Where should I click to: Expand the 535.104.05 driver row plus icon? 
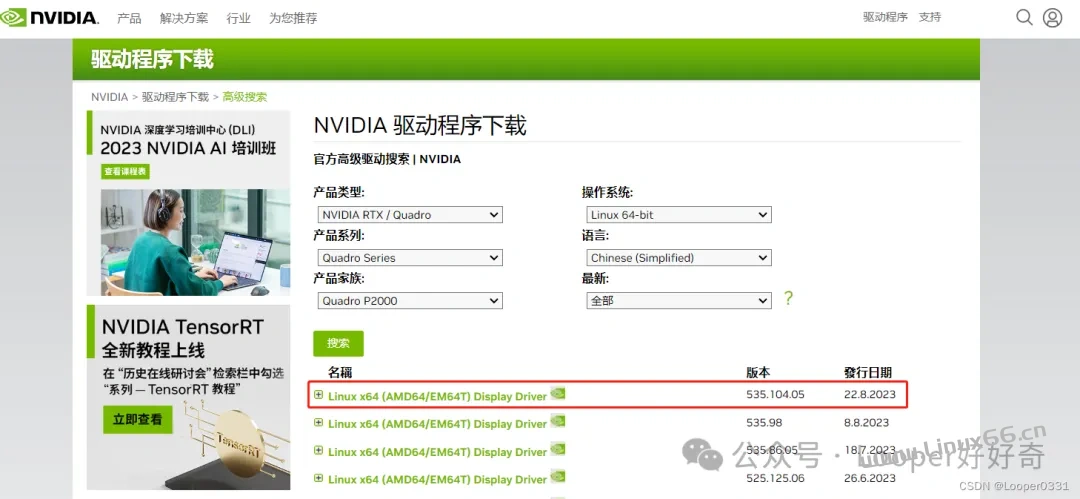(318, 395)
